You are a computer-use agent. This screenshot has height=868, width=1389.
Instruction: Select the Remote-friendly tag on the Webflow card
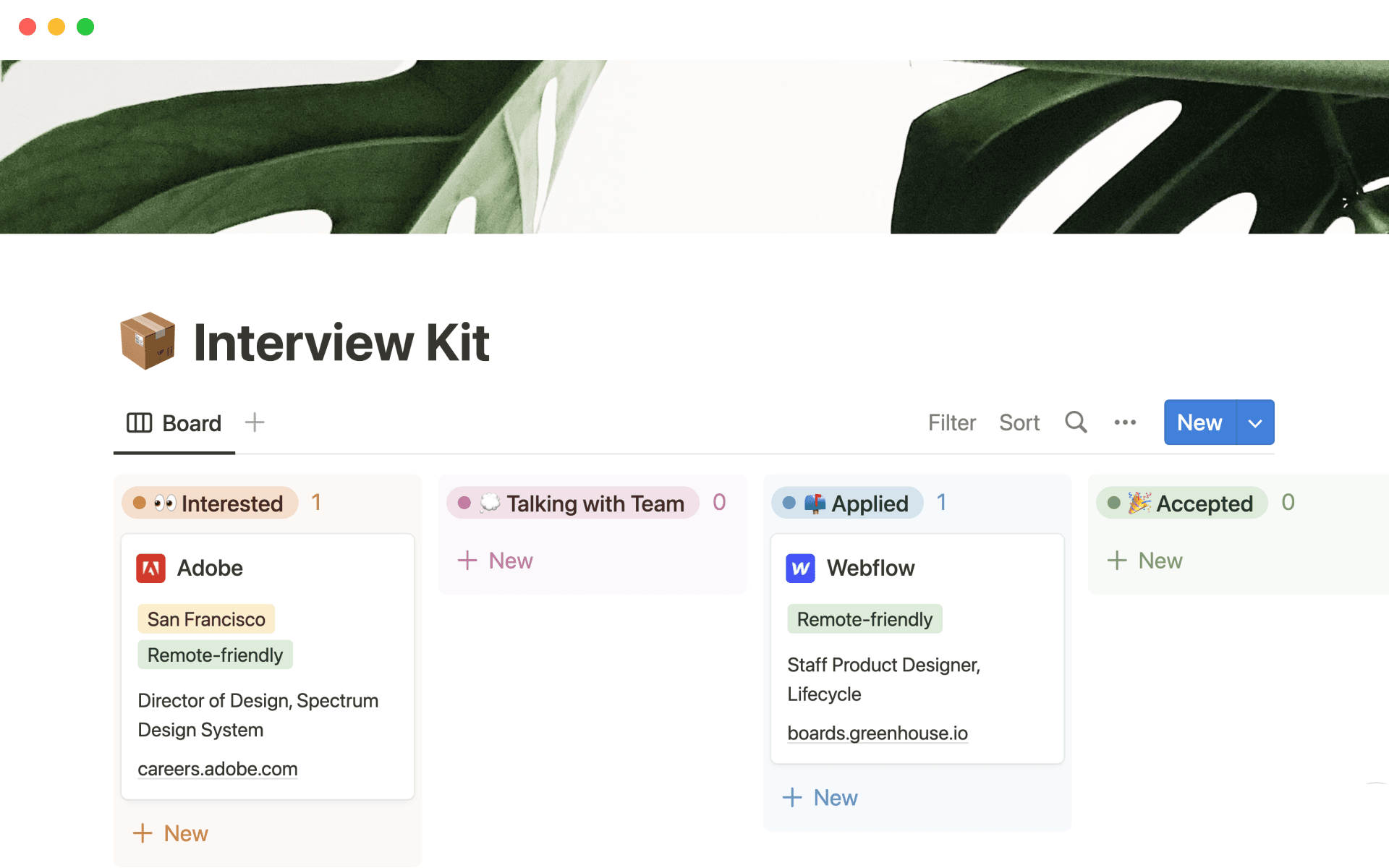pos(864,618)
